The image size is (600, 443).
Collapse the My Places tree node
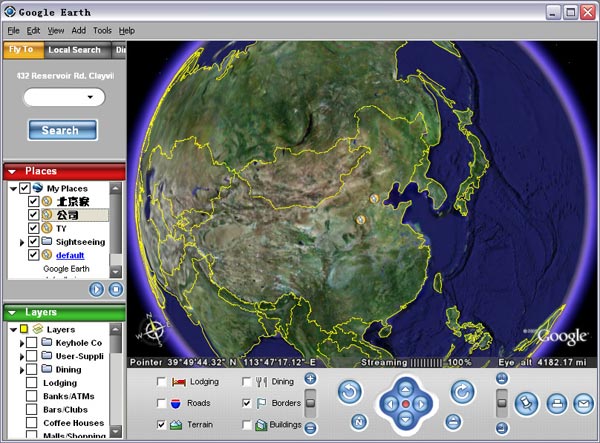click(x=13, y=189)
